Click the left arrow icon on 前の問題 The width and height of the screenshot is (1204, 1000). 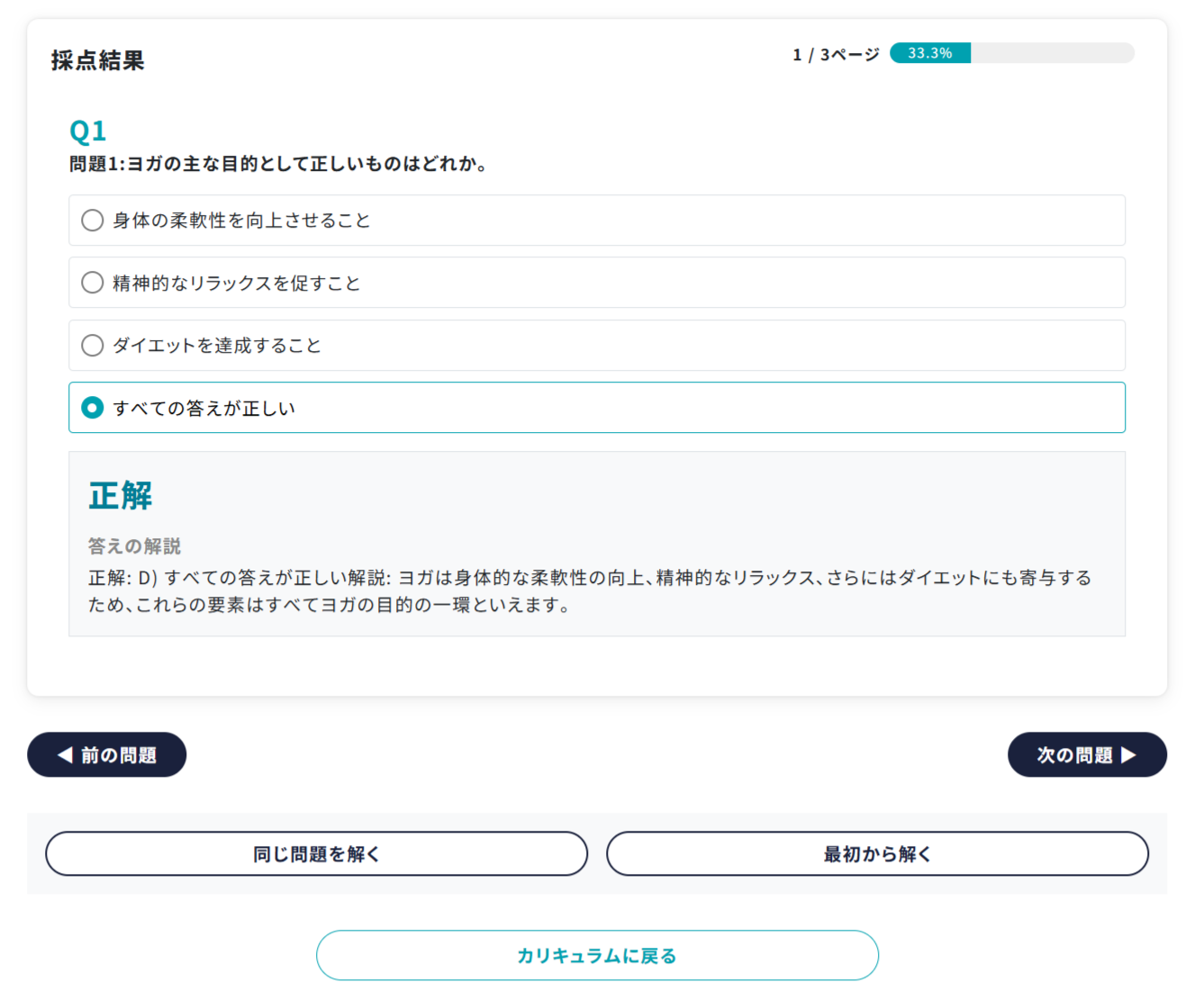click(x=65, y=755)
